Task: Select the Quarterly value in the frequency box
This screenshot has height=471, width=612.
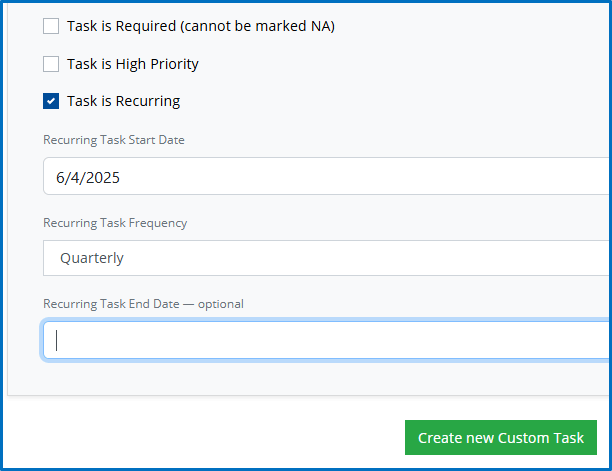Action: pyautogui.click(x=92, y=258)
